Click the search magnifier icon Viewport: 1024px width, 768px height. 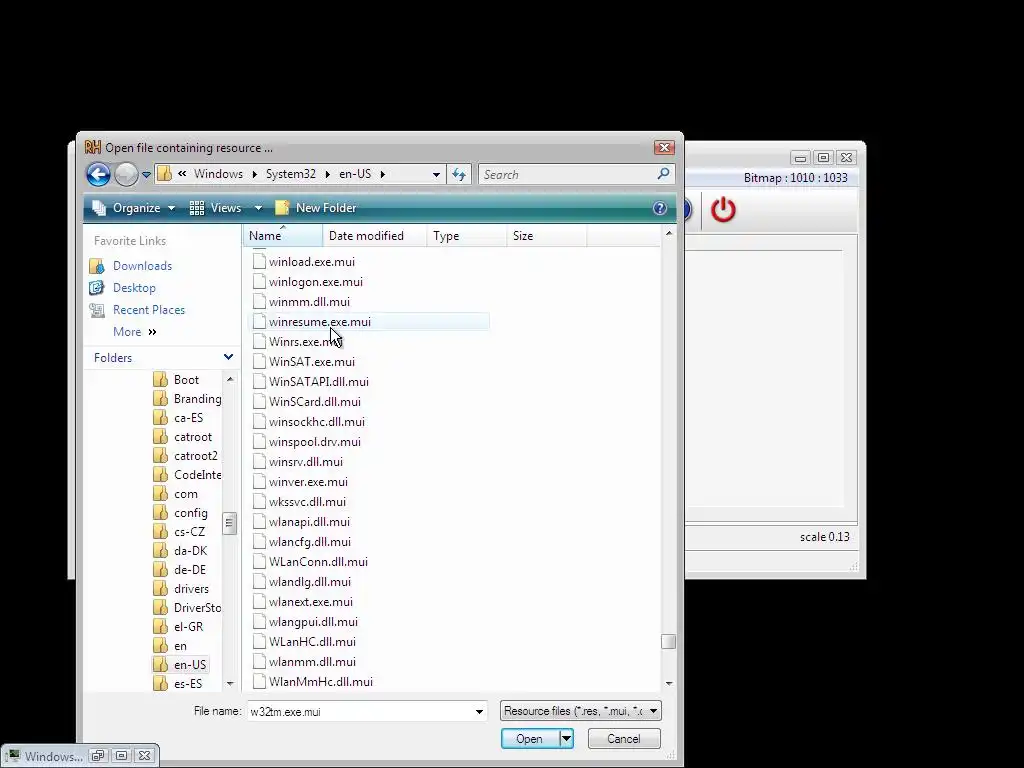click(664, 174)
